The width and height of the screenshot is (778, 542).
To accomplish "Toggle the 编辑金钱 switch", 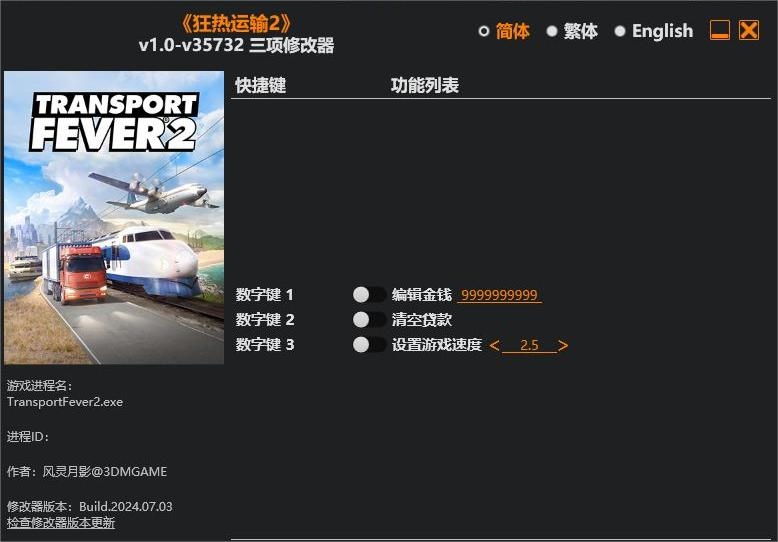I will point(369,295).
